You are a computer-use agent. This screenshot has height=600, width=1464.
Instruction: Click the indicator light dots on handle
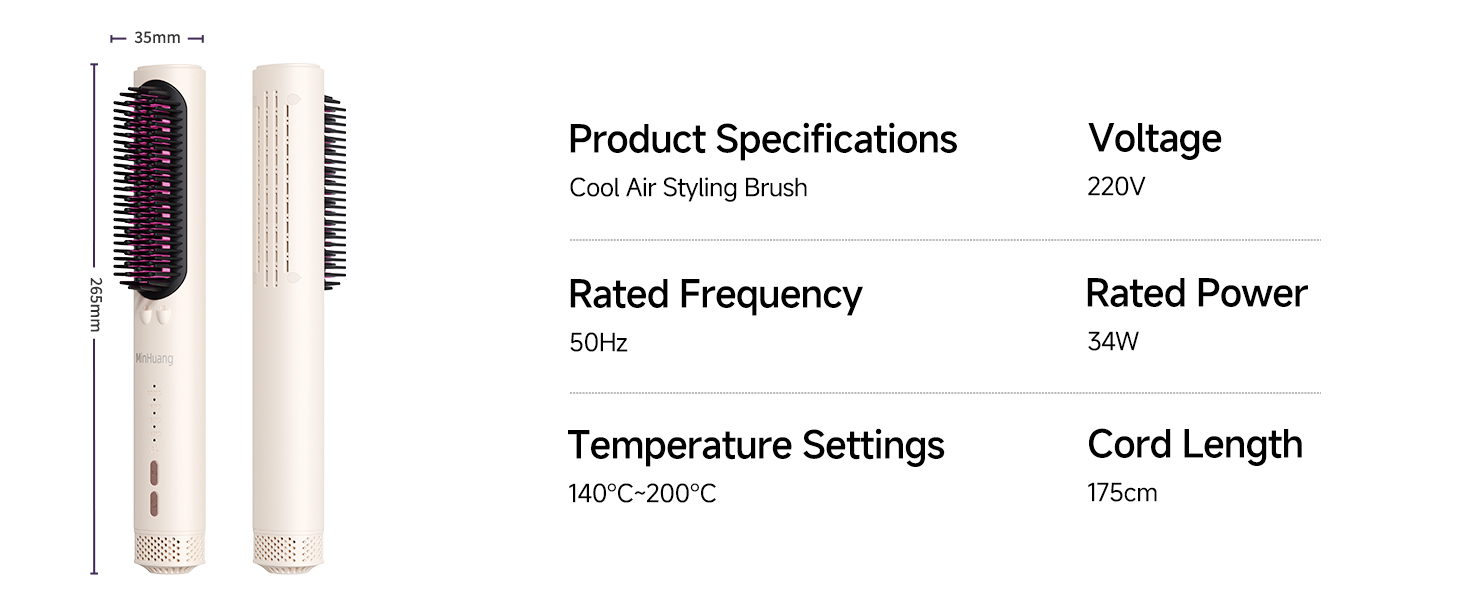click(x=154, y=413)
